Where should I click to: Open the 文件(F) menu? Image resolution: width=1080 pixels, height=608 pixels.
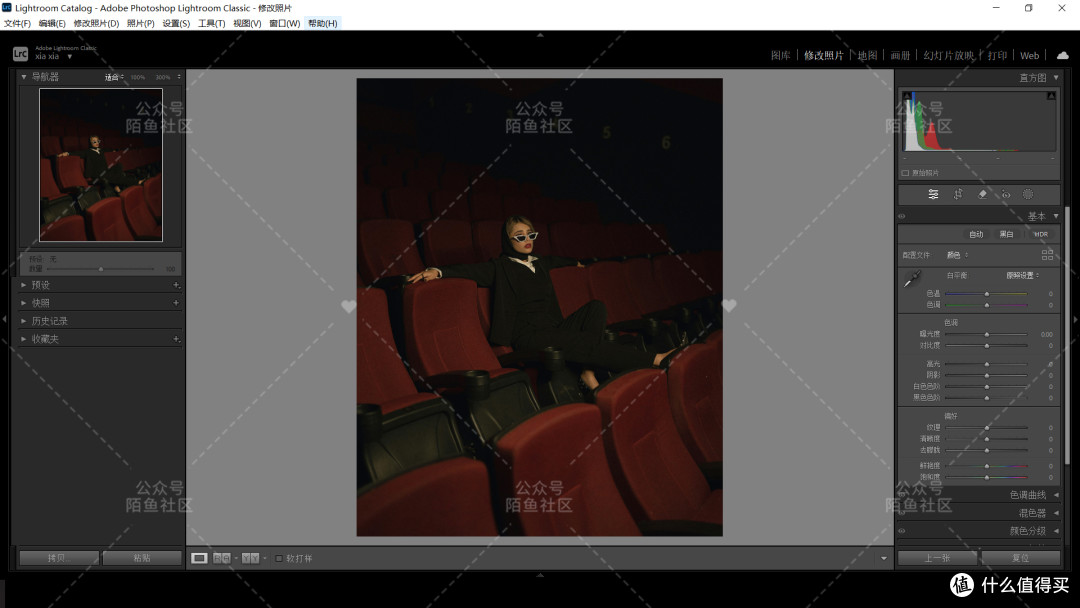[x=17, y=23]
